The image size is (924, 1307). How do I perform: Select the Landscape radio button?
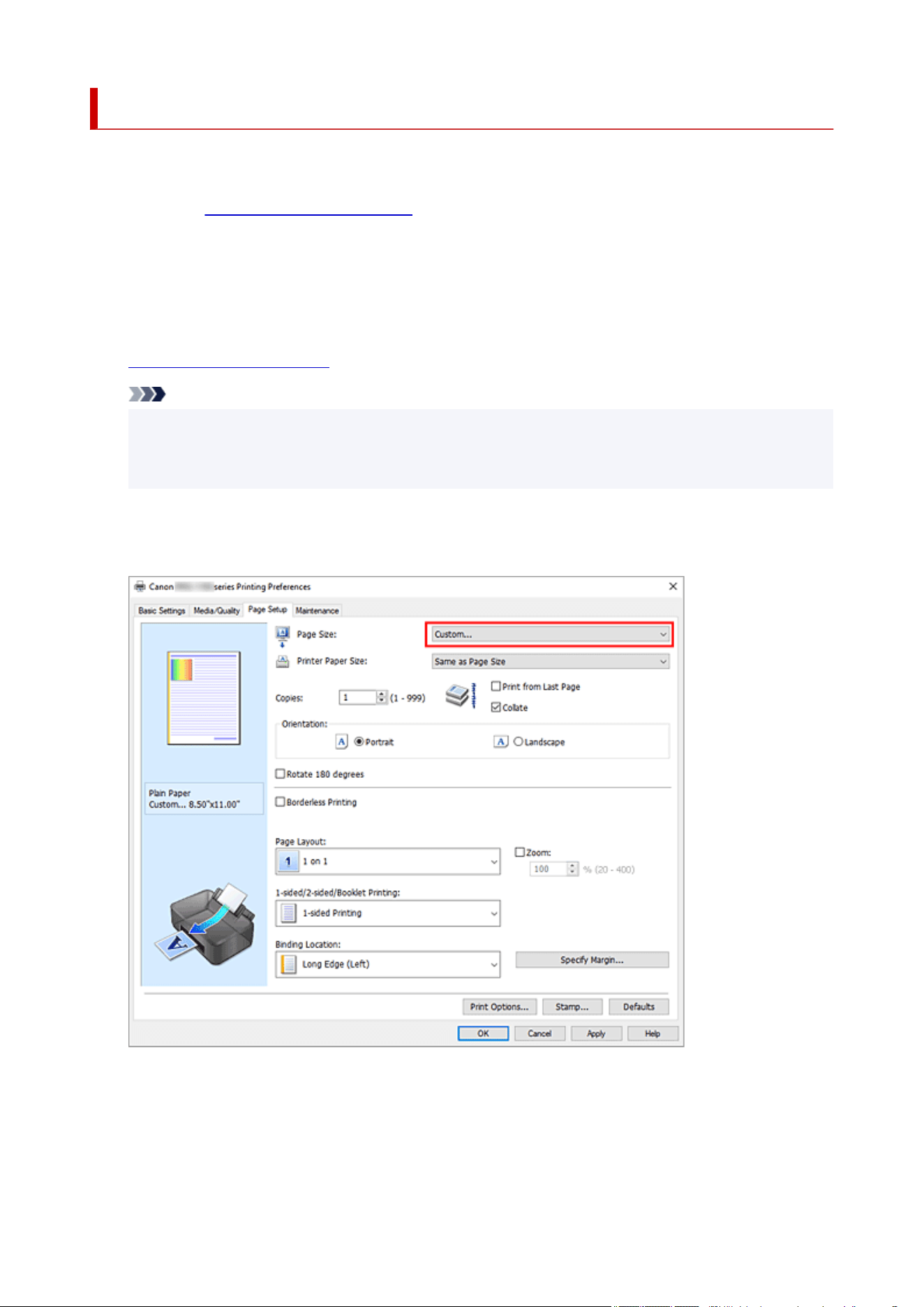(x=518, y=741)
